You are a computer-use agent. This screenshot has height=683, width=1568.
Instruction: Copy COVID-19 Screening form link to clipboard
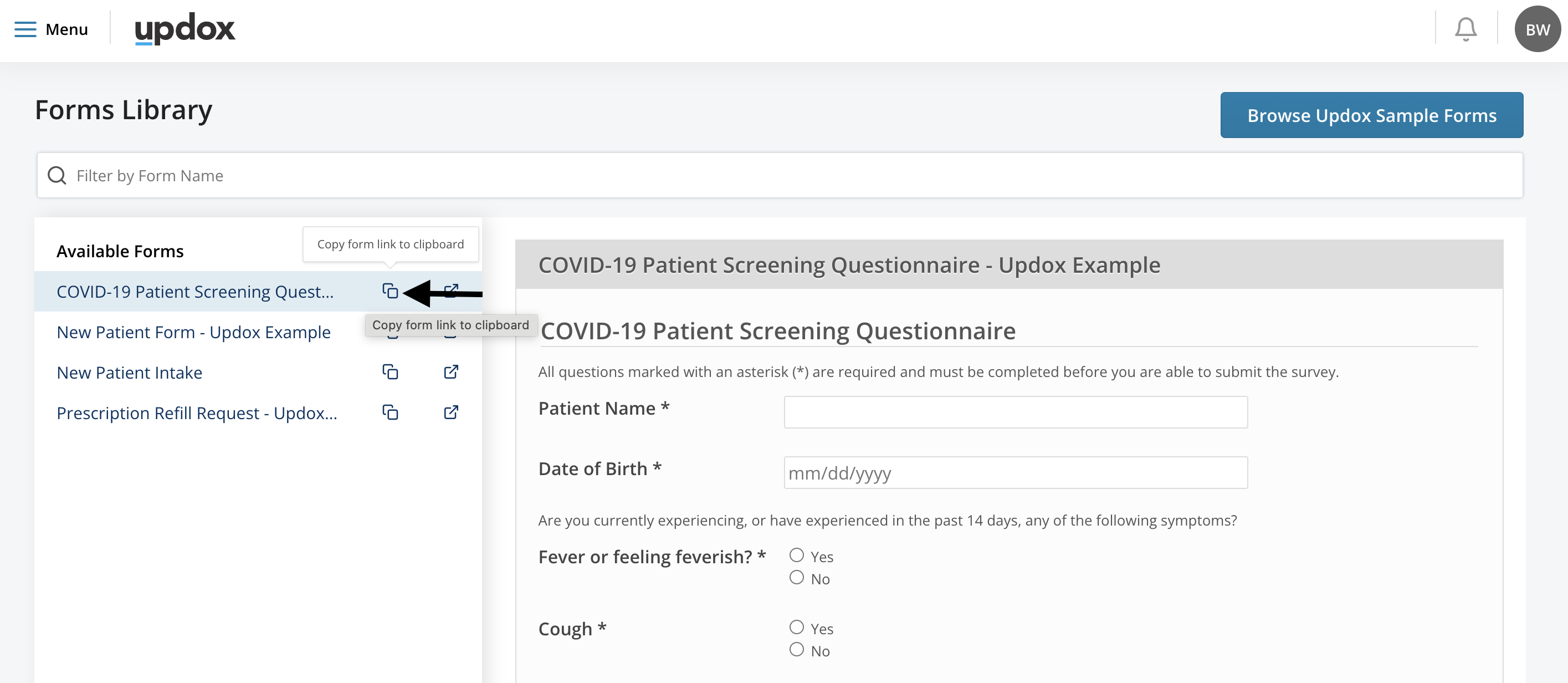tap(390, 291)
